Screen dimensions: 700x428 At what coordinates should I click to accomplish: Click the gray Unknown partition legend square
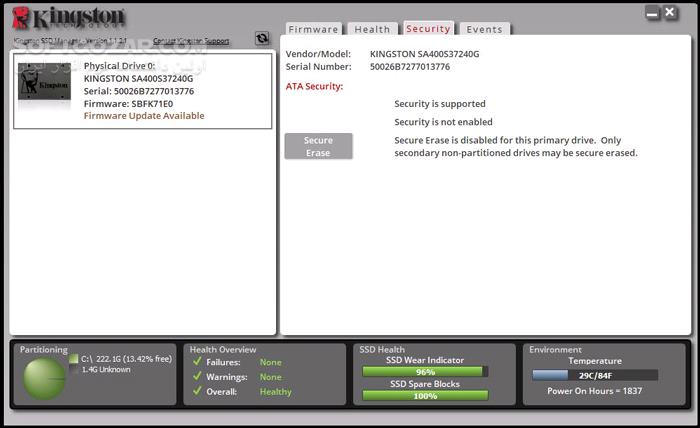pos(74,370)
